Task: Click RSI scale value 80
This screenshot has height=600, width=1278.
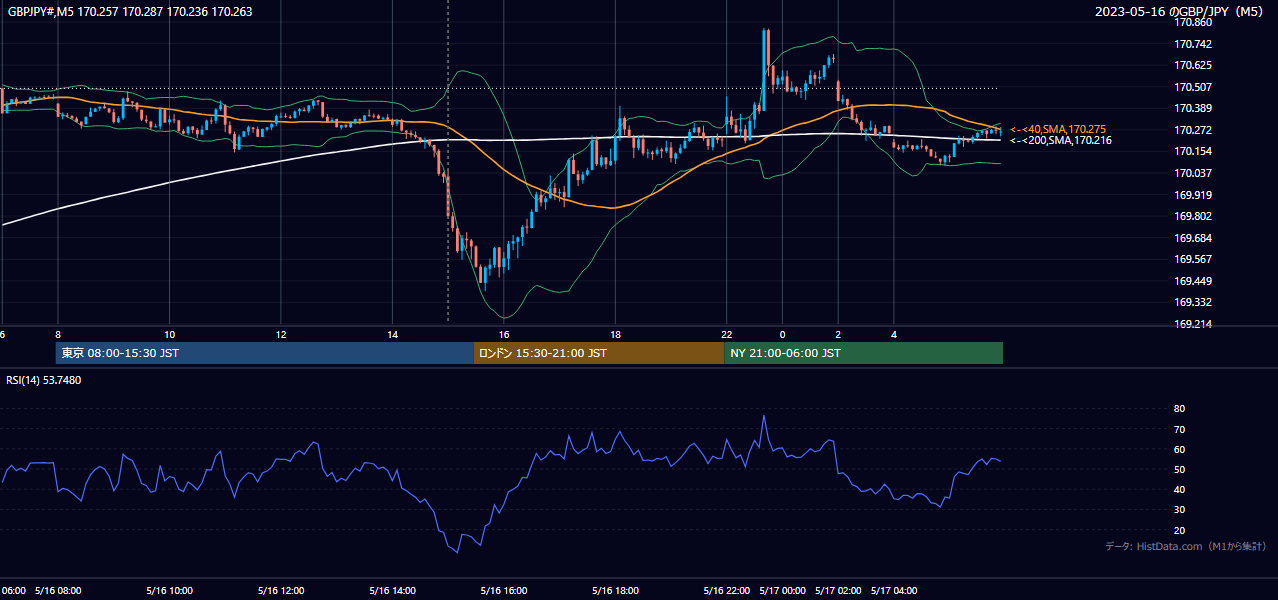Action: click(1179, 409)
